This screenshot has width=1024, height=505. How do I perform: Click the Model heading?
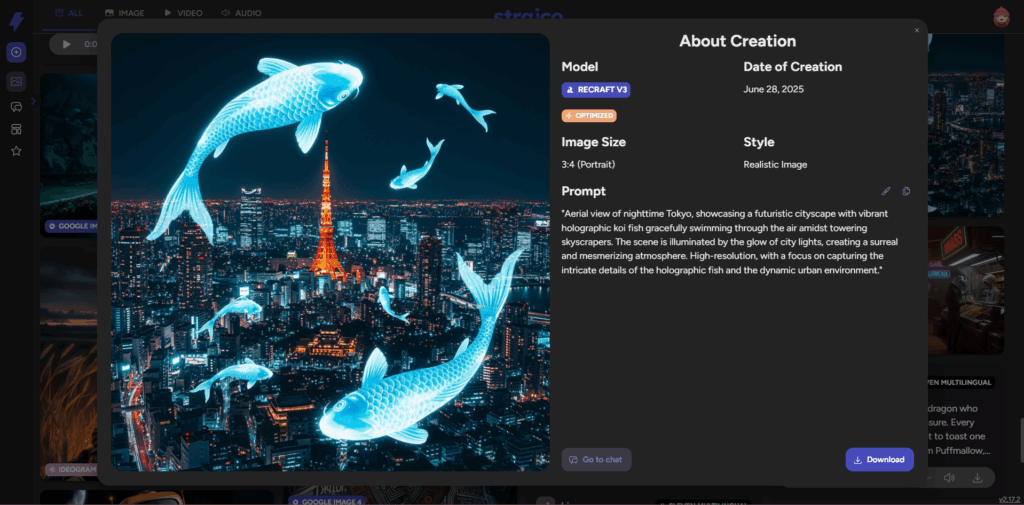pyautogui.click(x=579, y=67)
